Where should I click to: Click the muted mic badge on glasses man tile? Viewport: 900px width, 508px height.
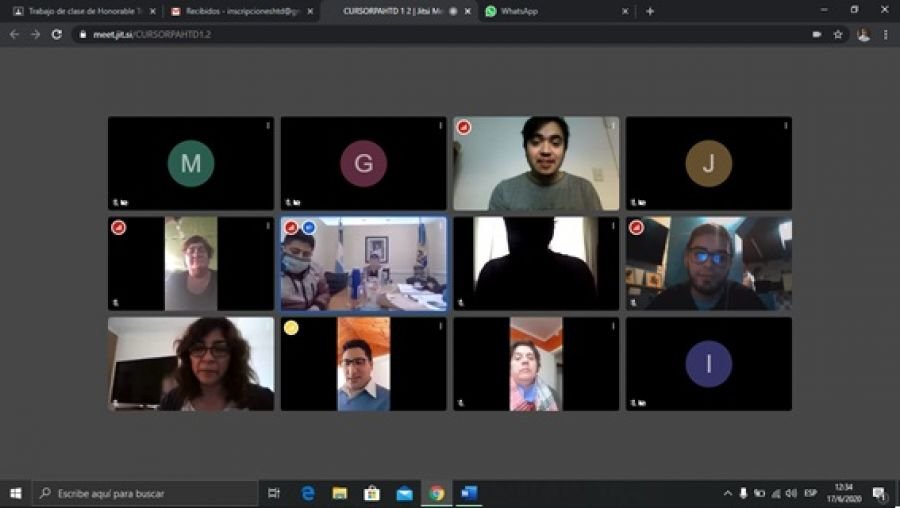(x=636, y=227)
